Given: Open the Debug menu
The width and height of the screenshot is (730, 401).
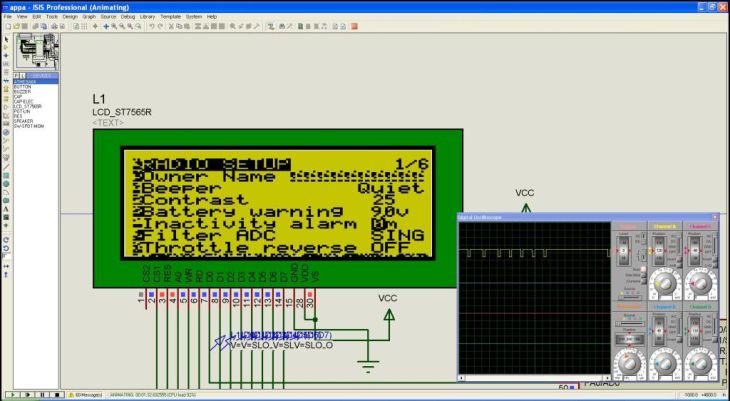Looking at the screenshot, I should (128, 16).
